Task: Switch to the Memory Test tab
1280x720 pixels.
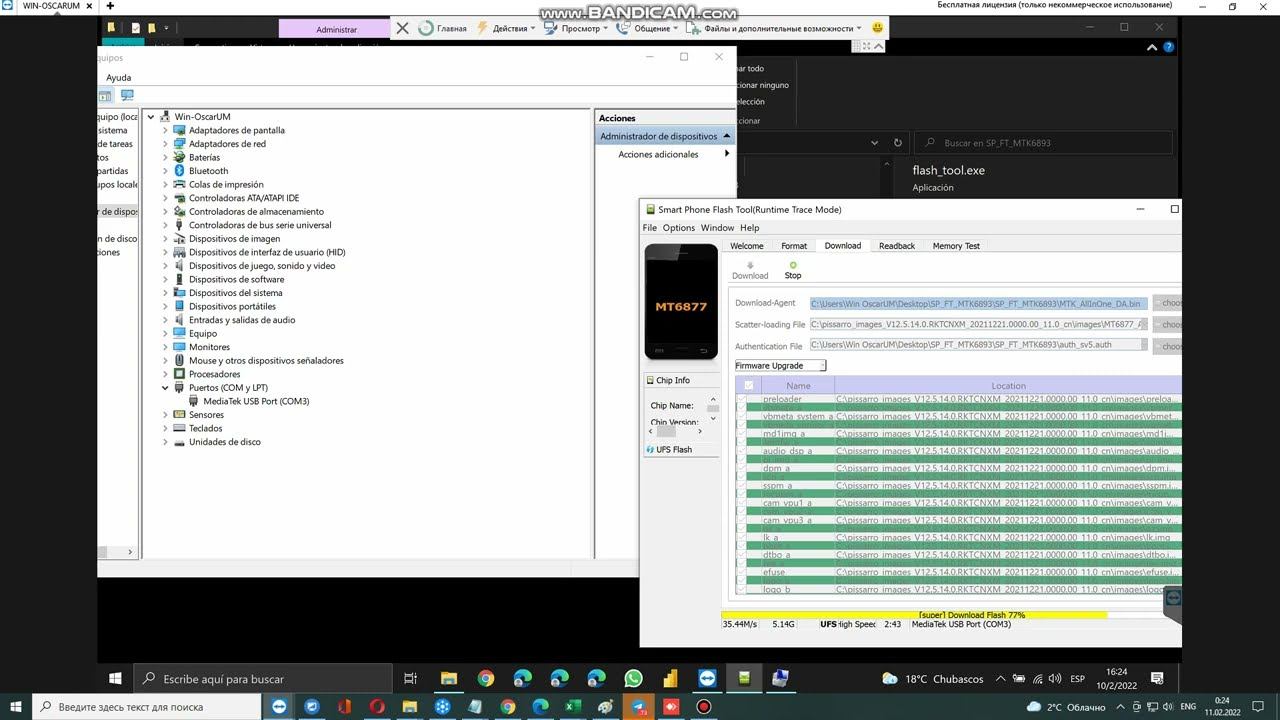Action: [x=956, y=246]
